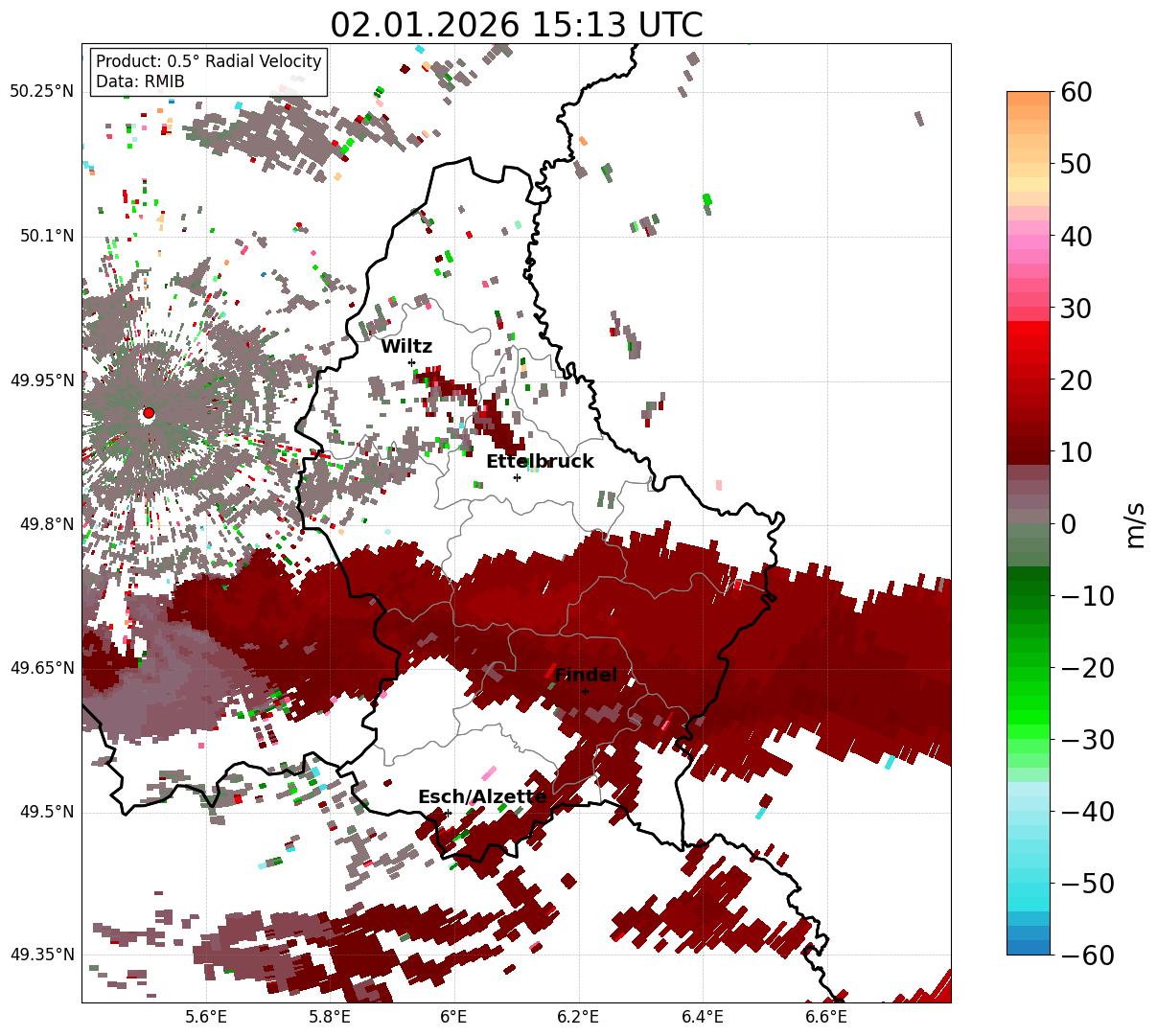The width and height of the screenshot is (1157, 1036).
Task: Click the colorbar value −20
Action: (1087, 668)
